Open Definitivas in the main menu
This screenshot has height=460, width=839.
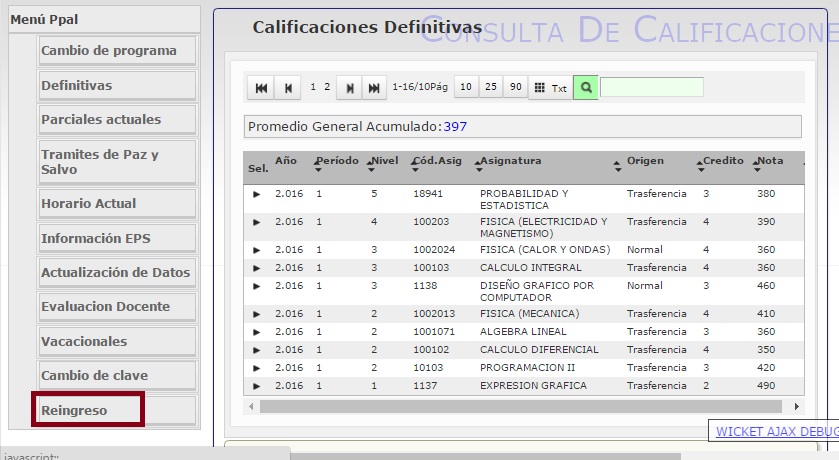(117, 85)
